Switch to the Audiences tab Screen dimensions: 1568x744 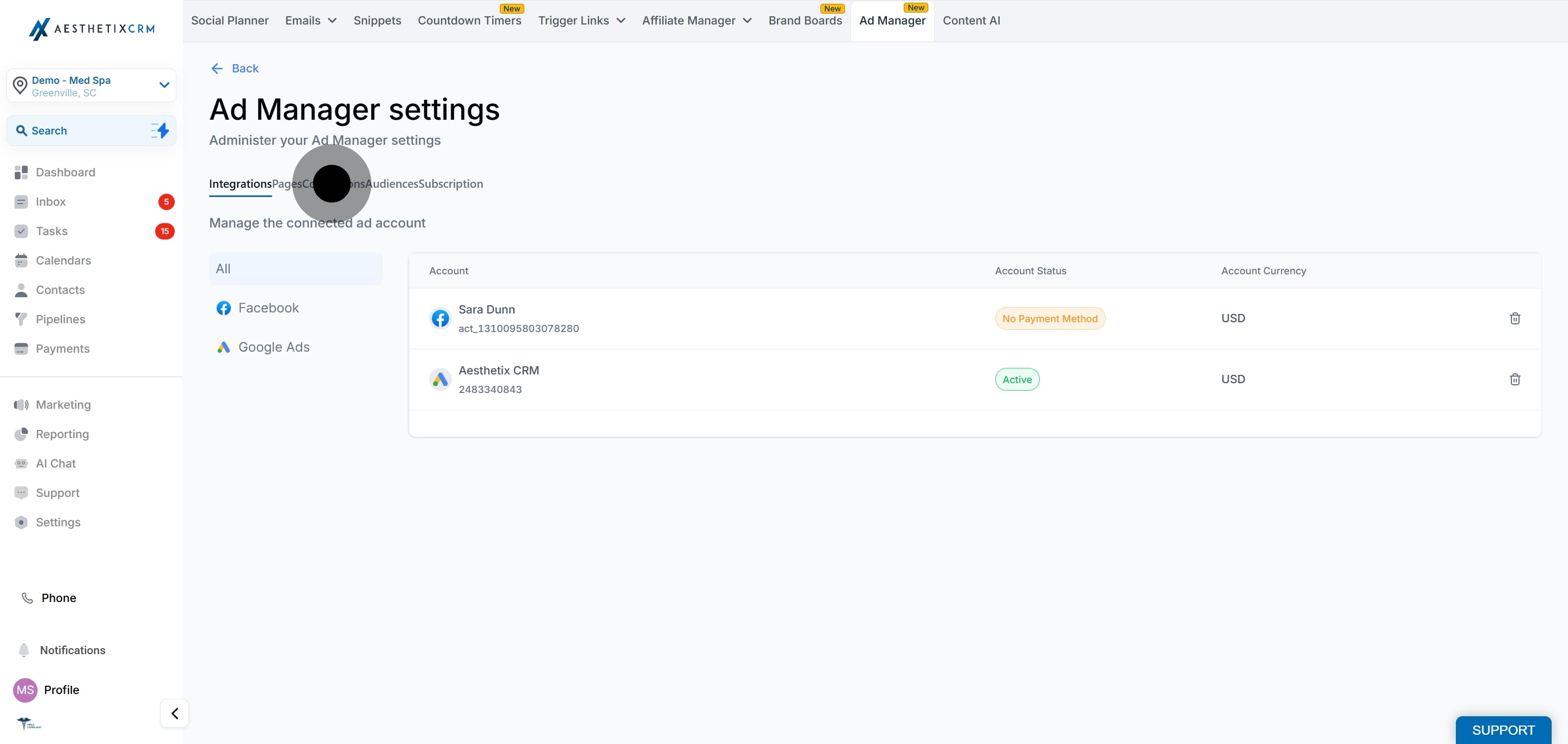(x=391, y=184)
